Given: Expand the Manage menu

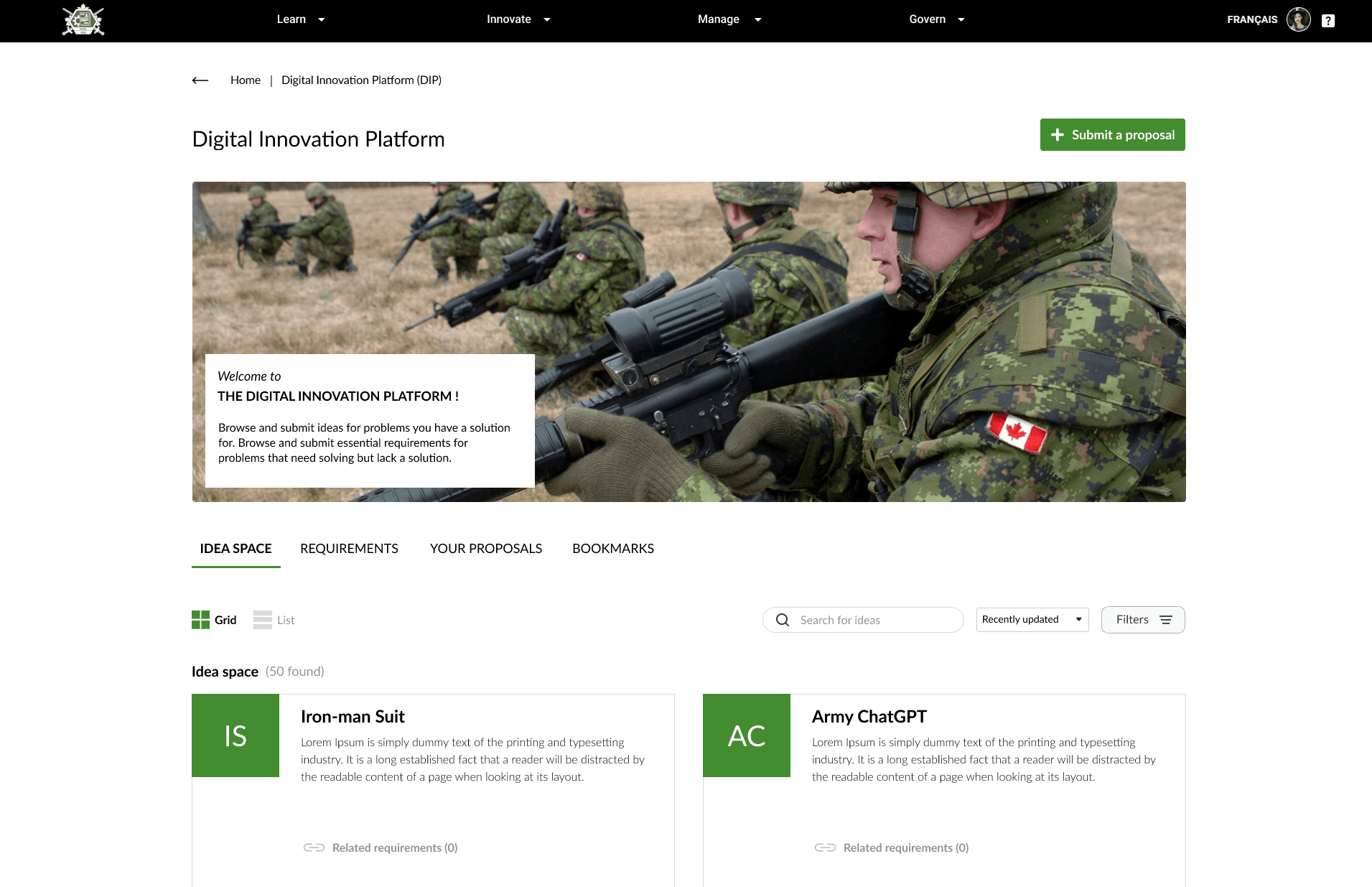Looking at the screenshot, I should pyautogui.click(x=729, y=19).
